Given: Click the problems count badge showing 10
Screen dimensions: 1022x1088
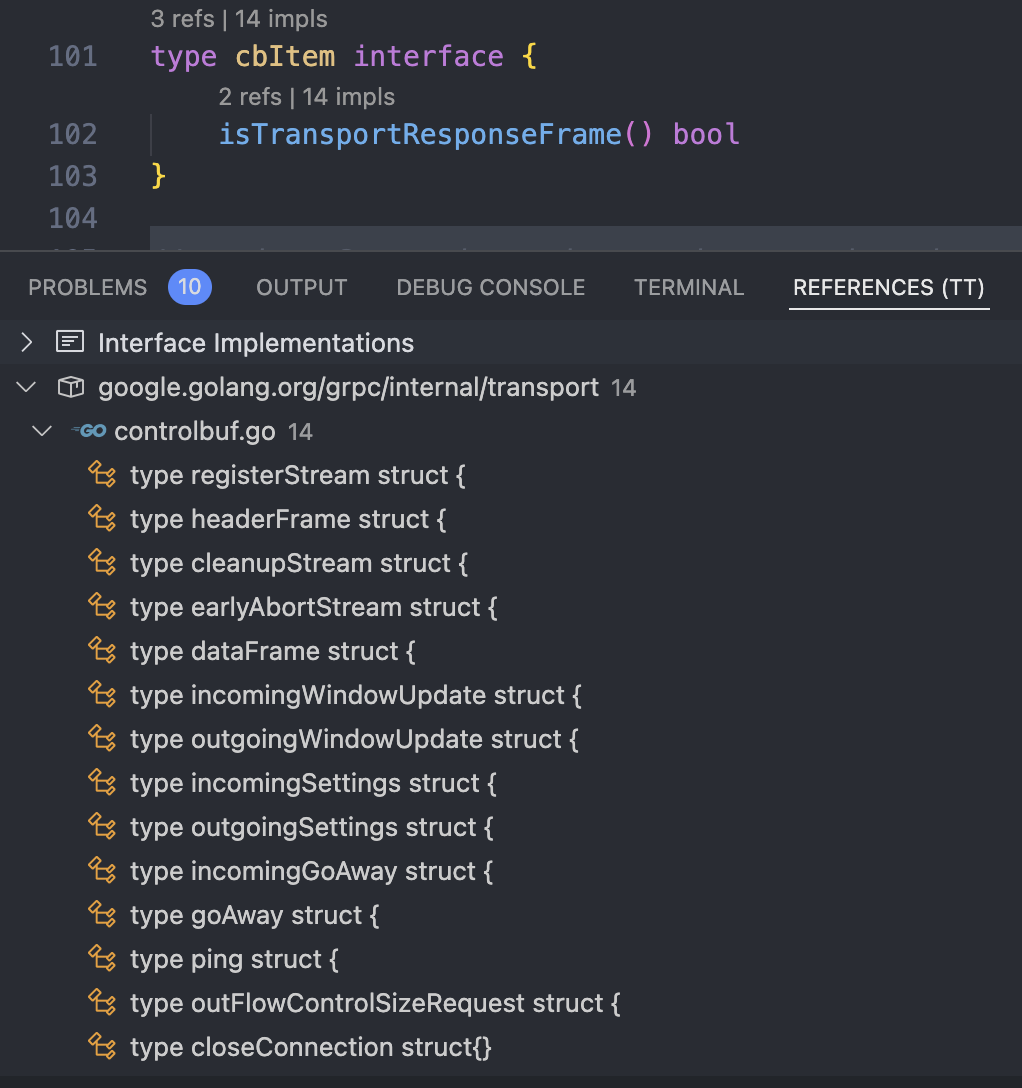Looking at the screenshot, I should [x=189, y=287].
